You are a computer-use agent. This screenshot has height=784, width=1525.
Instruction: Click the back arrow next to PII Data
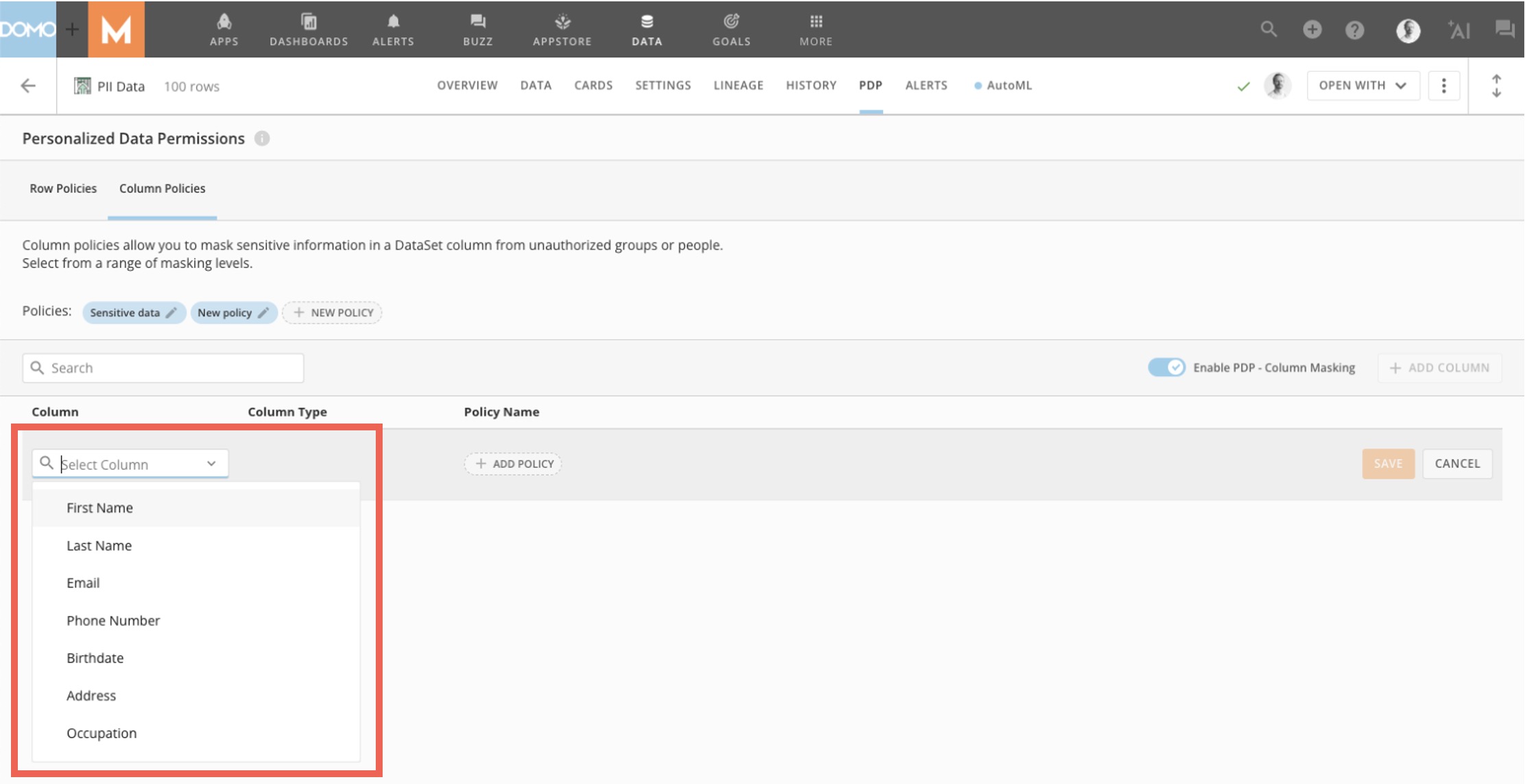point(27,85)
